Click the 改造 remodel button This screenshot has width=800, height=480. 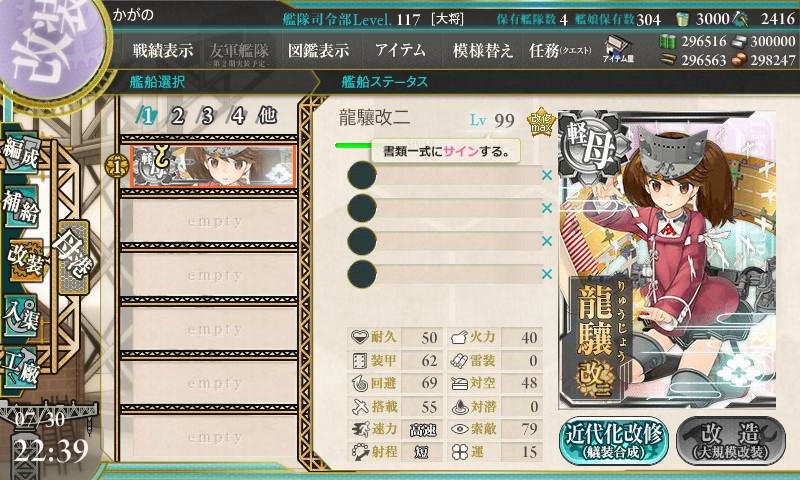(x=731, y=441)
